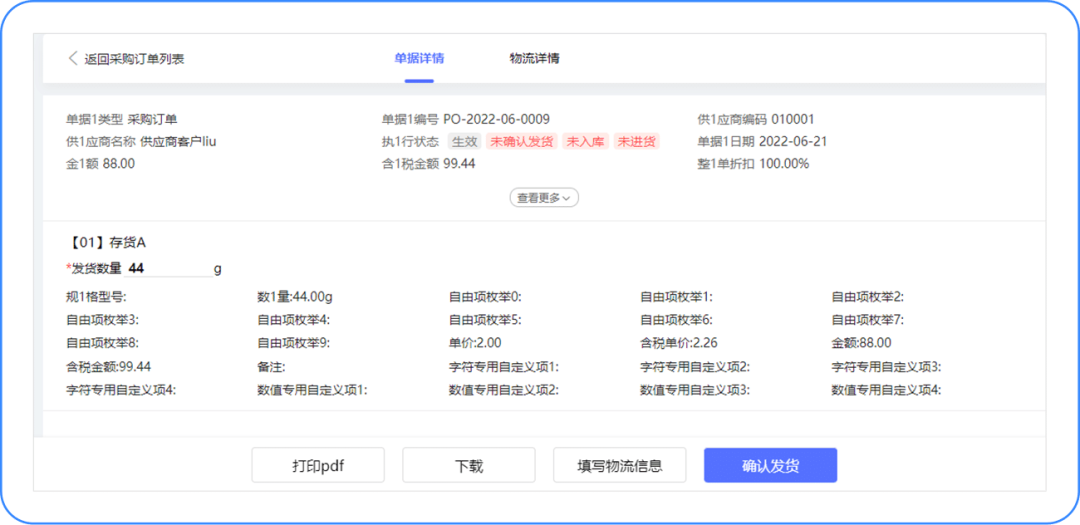This screenshot has width=1080, height=525.
Task: Click 自由项枚举6: label
Action: [x=676, y=320]
